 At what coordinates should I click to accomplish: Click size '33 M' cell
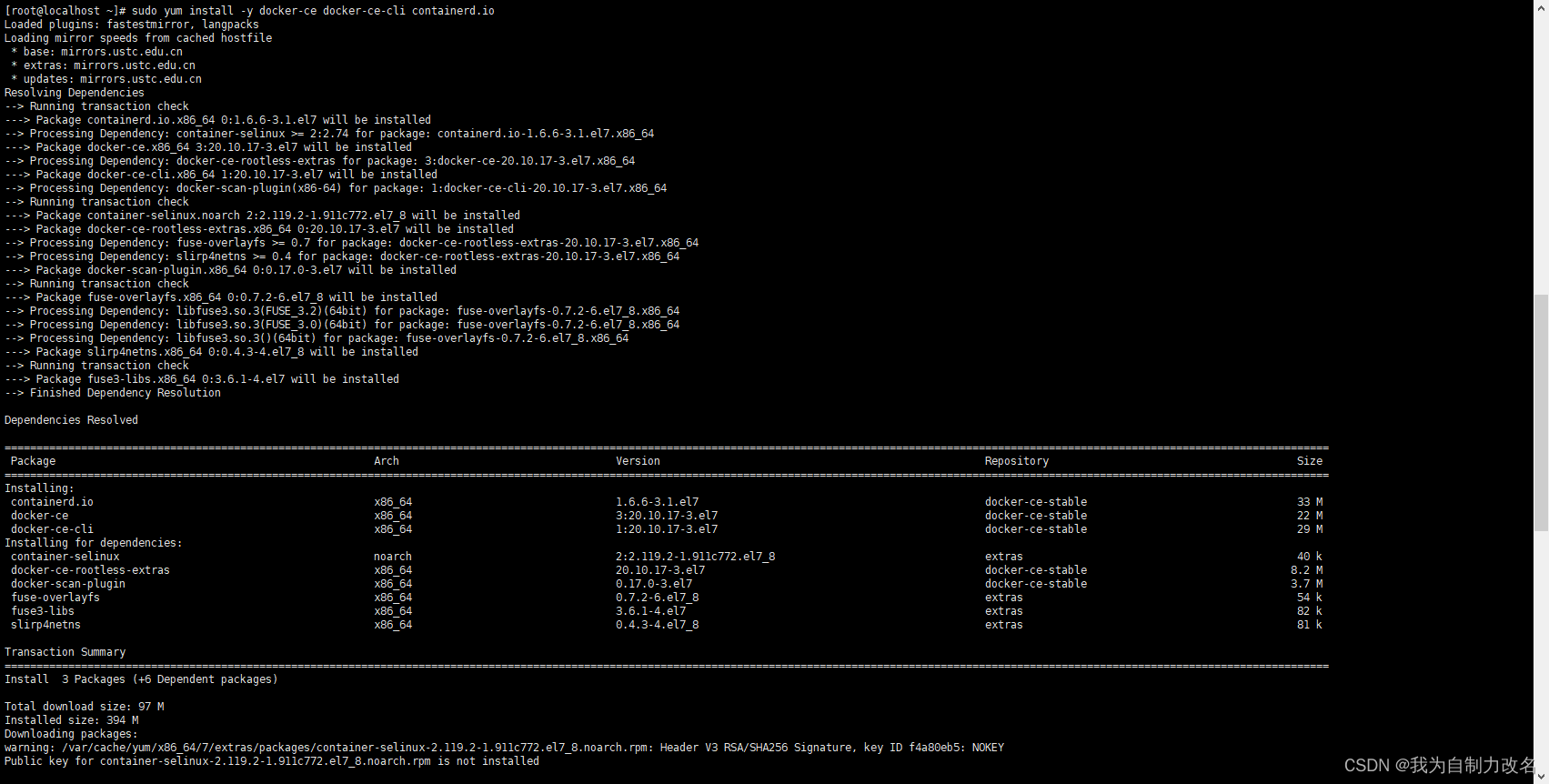(x=1310, y=502)
